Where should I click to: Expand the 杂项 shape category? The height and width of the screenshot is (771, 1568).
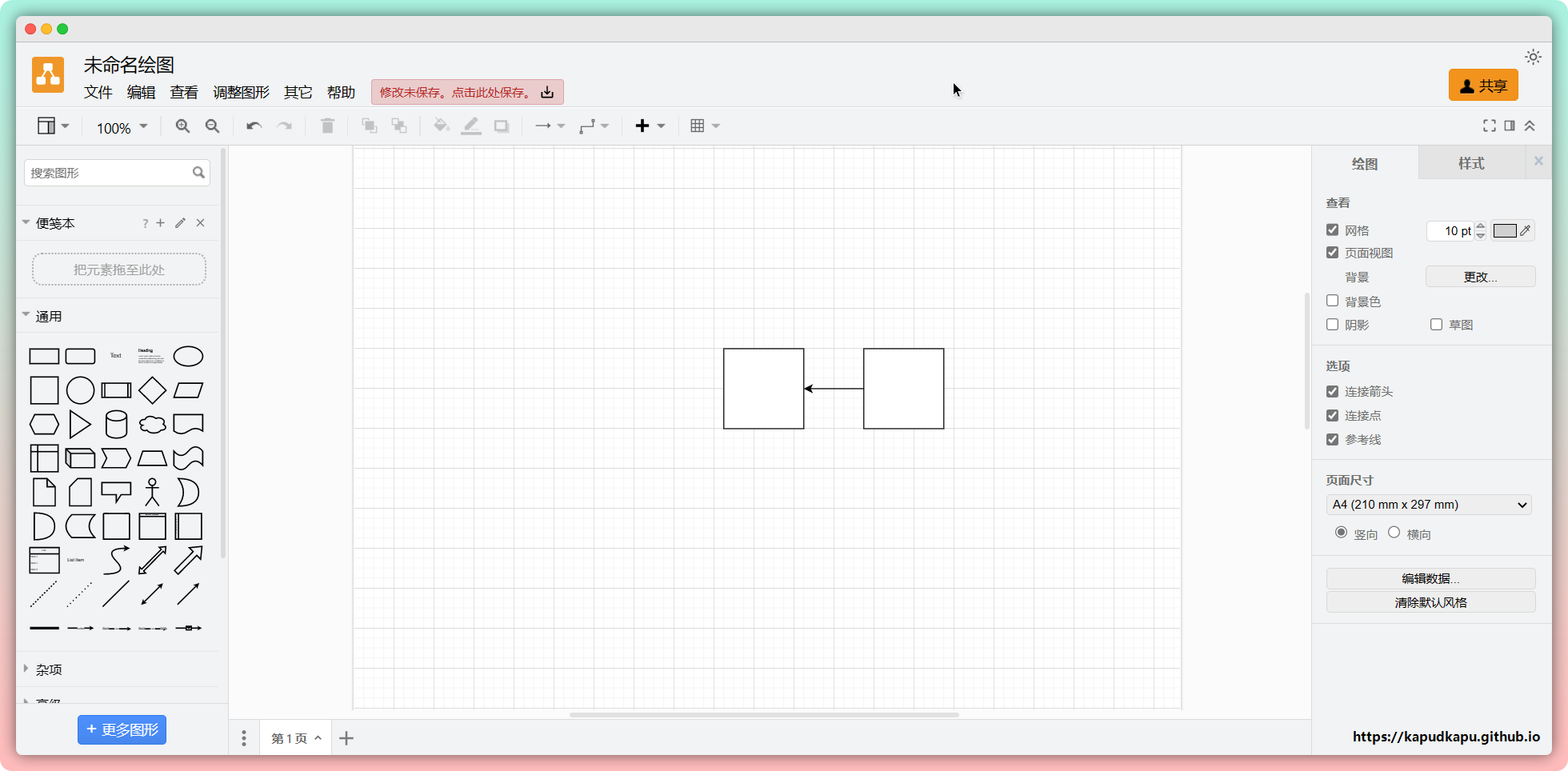tap(48, 669)
